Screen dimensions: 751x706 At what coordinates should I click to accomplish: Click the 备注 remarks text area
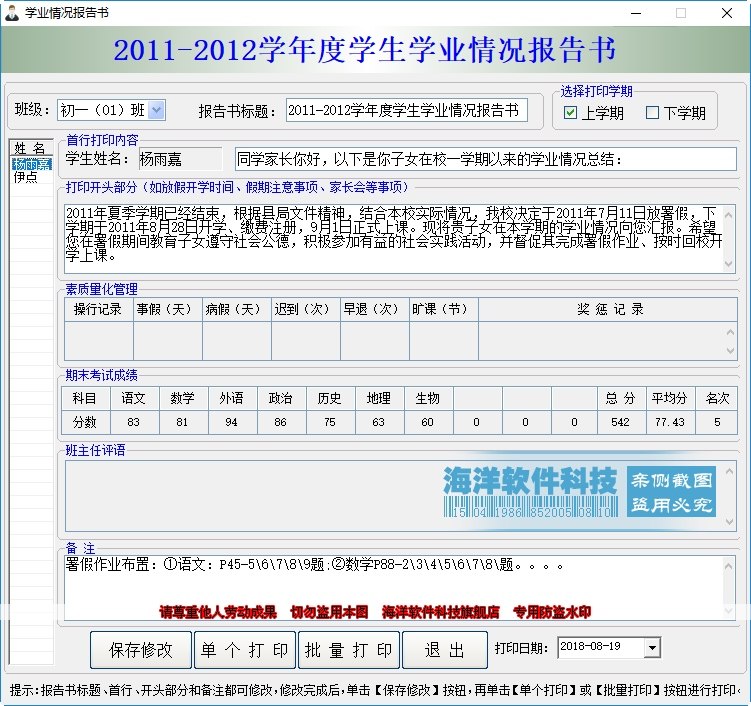coord(394,588)
